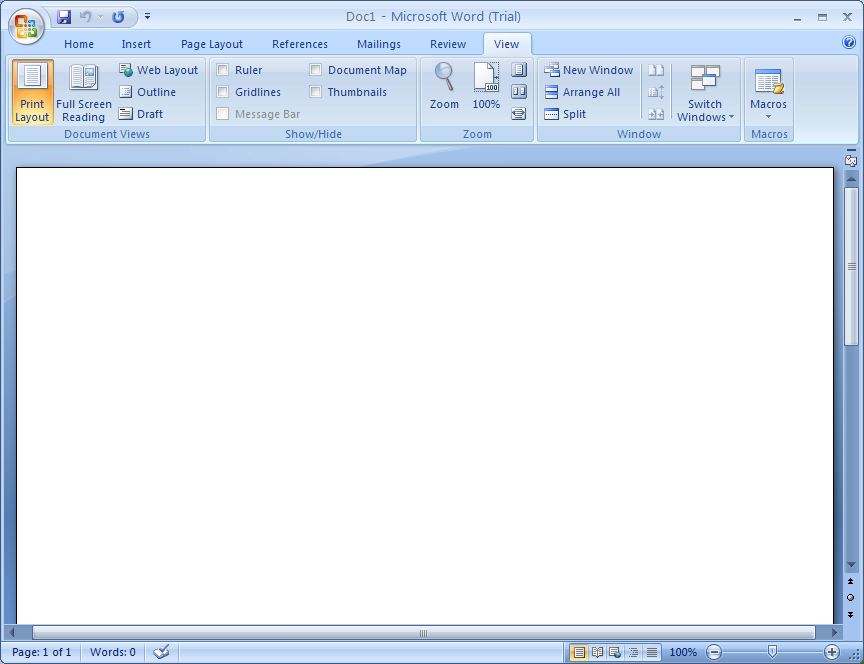Viewport: 864px width, 664px height.
Task: Select Web Layout in status bar
Action: 615,652
